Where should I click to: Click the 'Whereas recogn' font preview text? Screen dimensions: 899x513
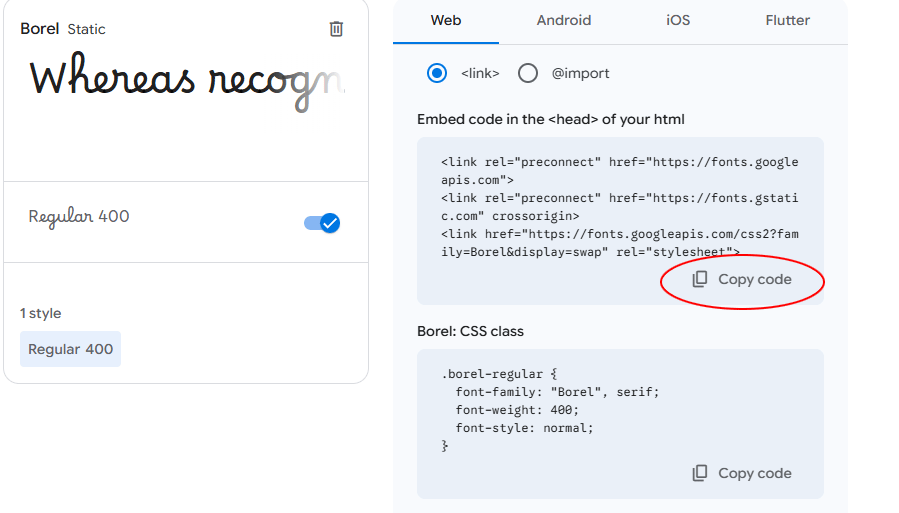point(186,80)
